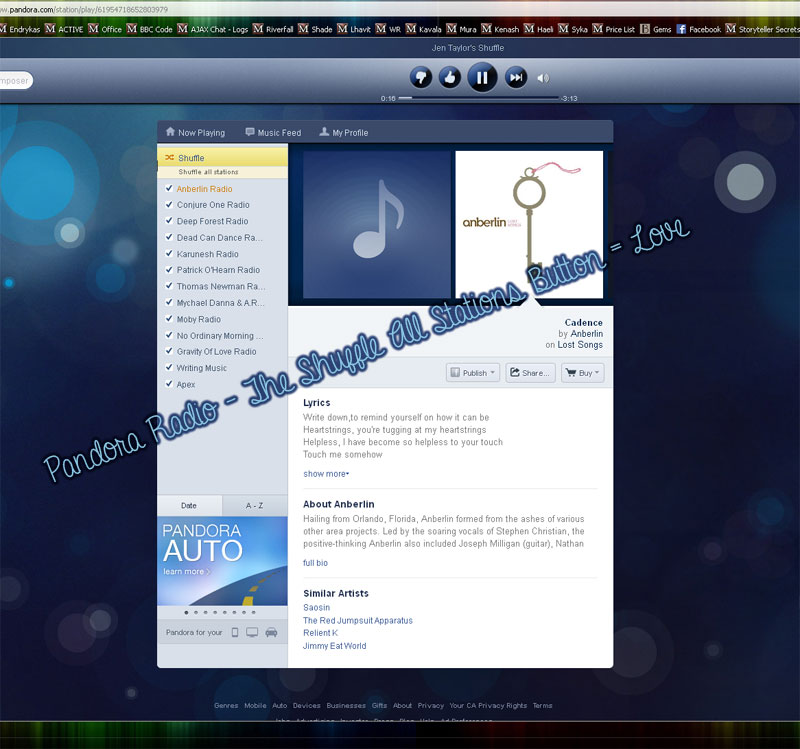This screenshot has height=749, width=800.
Task: Click learn more on Pandora Auto
Action: [187, 571]
